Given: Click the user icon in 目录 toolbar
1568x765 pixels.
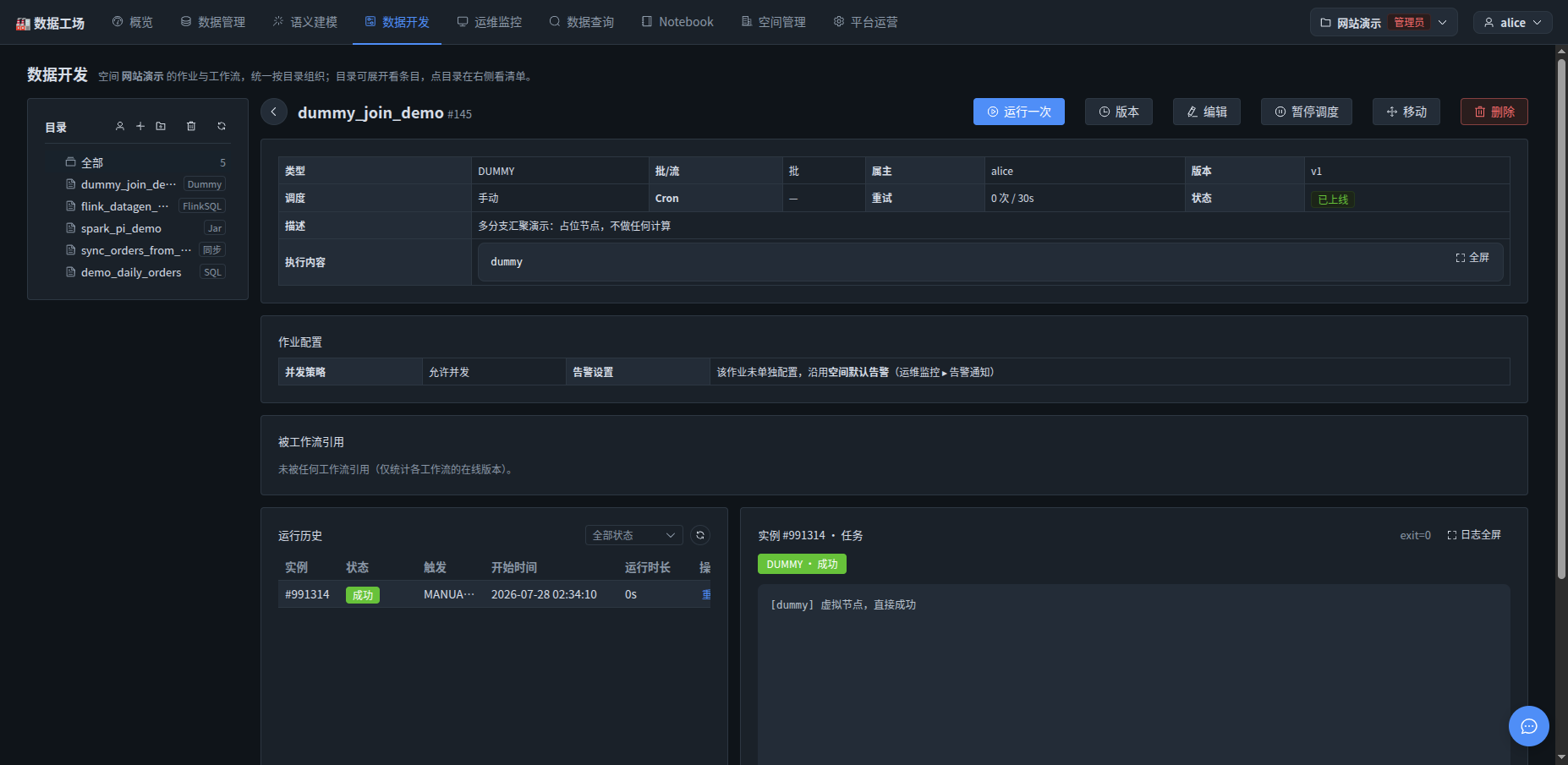Looking at the screenshot, I should pos(120,126).
